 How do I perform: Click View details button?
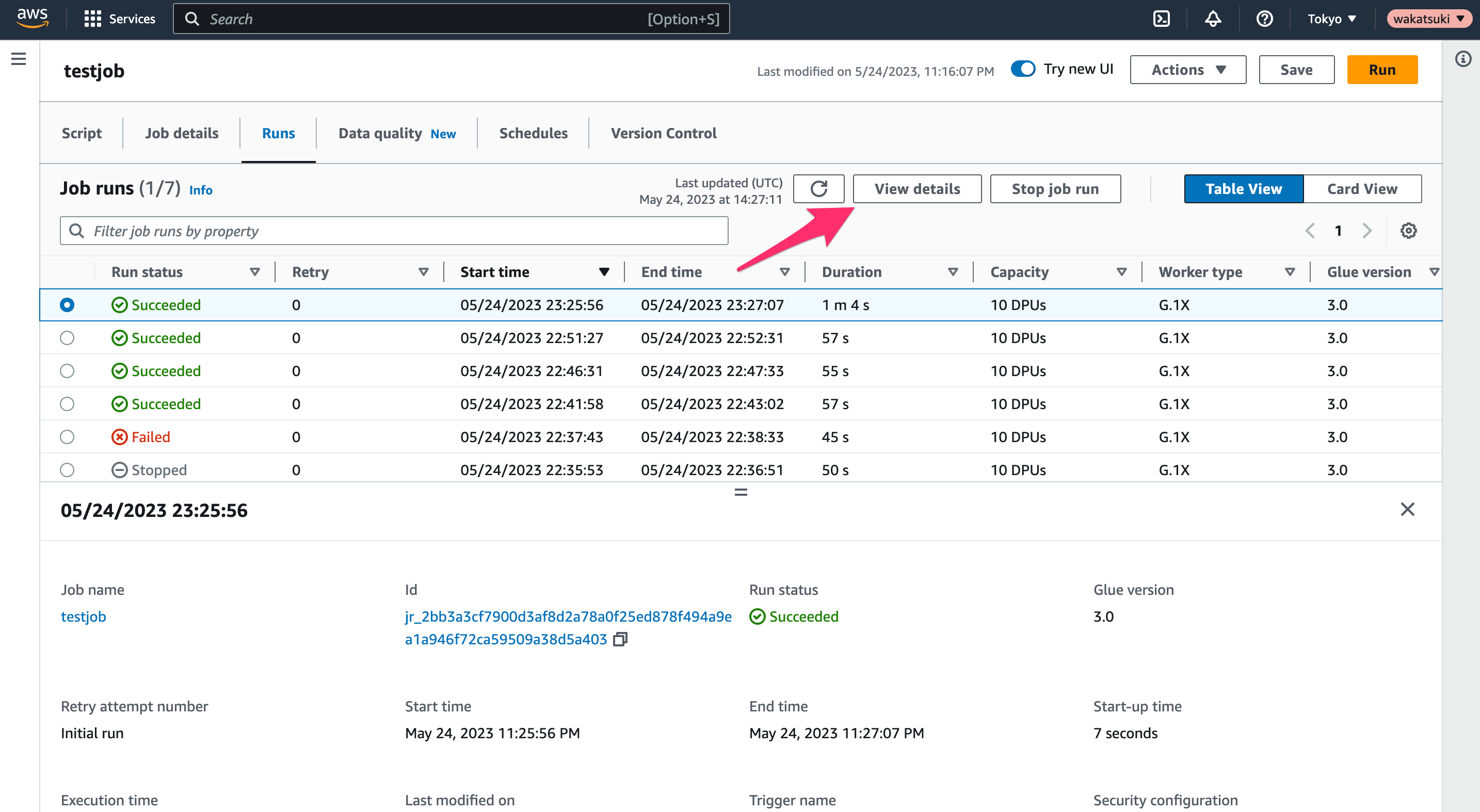tap(917, 188)
